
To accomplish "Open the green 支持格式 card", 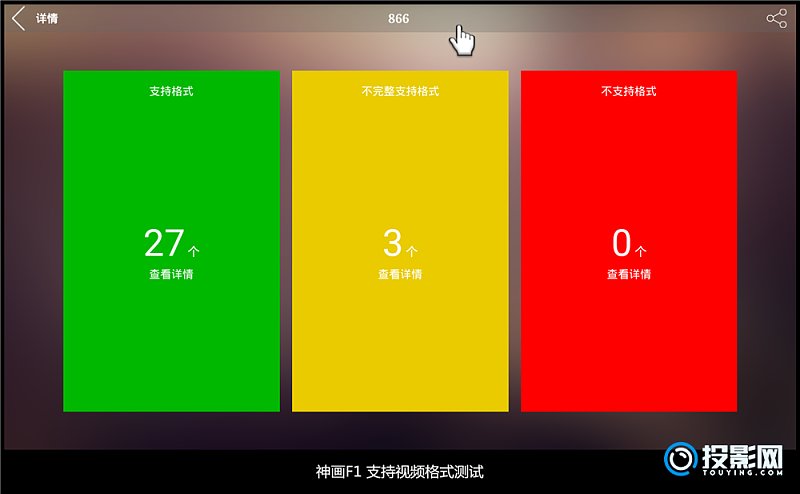I will (171, 241).
